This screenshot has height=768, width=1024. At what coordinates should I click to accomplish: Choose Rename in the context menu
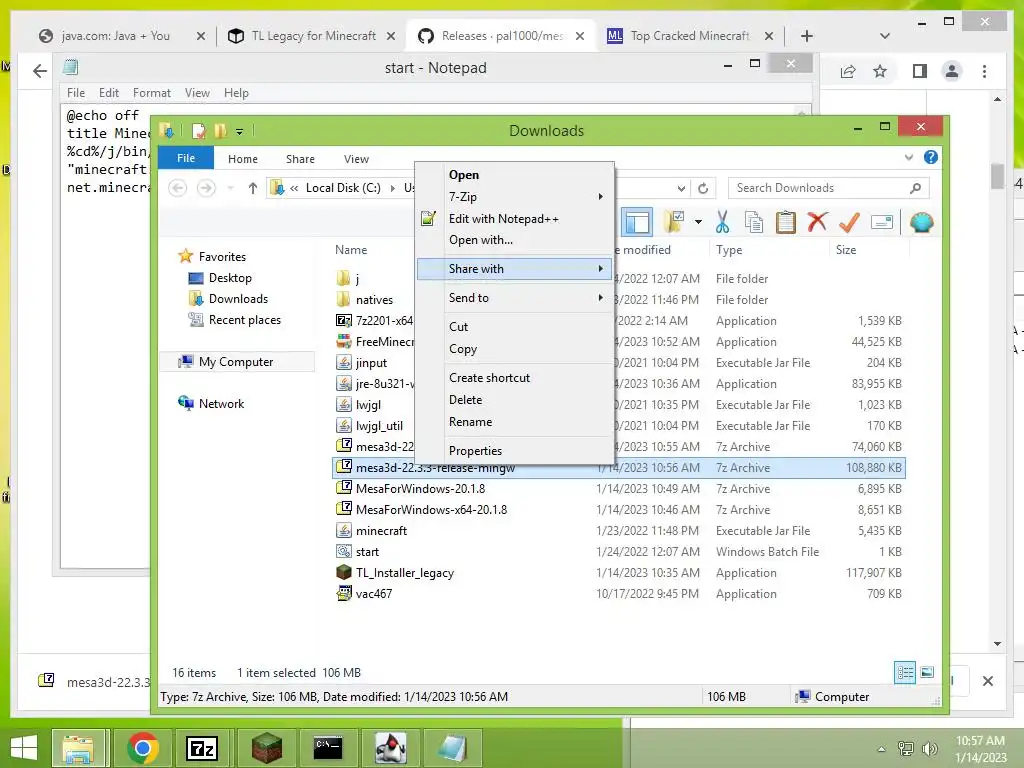tap(515, 422)
